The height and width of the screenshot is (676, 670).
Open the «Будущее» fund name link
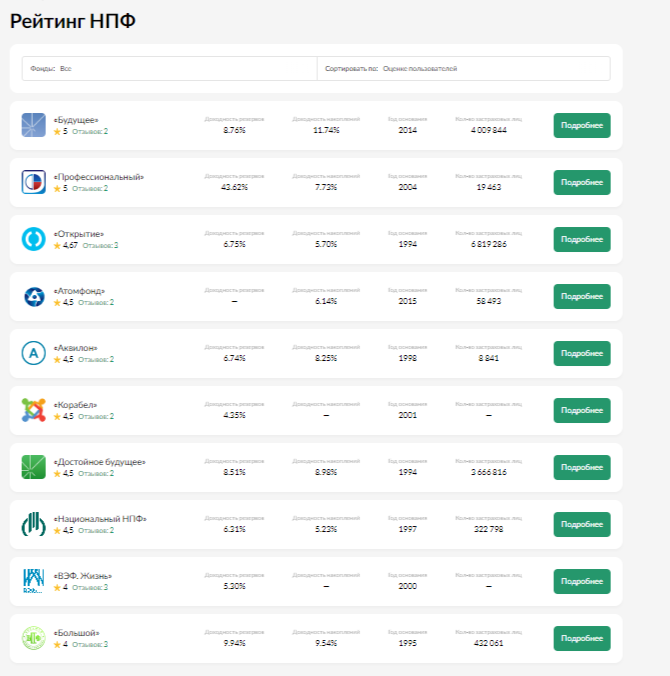pos(76,120)
